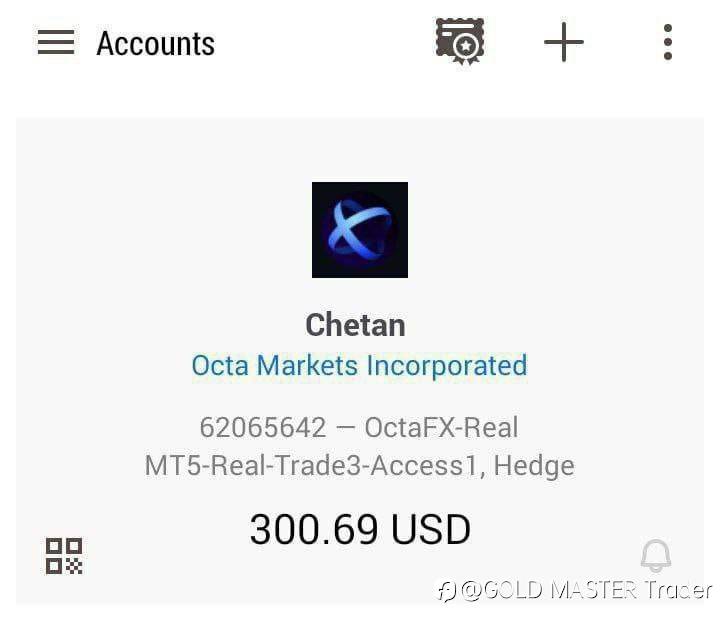Tap the USD currency label
720x628 pixels.
pyautogui.click(x=431, y=529)
